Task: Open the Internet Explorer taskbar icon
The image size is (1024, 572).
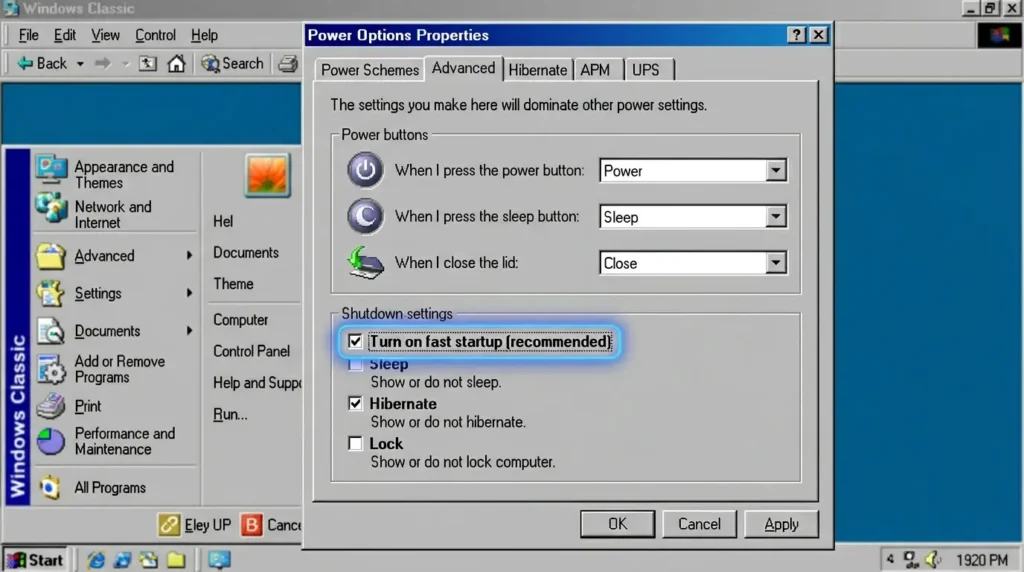Action: (96, 560)
